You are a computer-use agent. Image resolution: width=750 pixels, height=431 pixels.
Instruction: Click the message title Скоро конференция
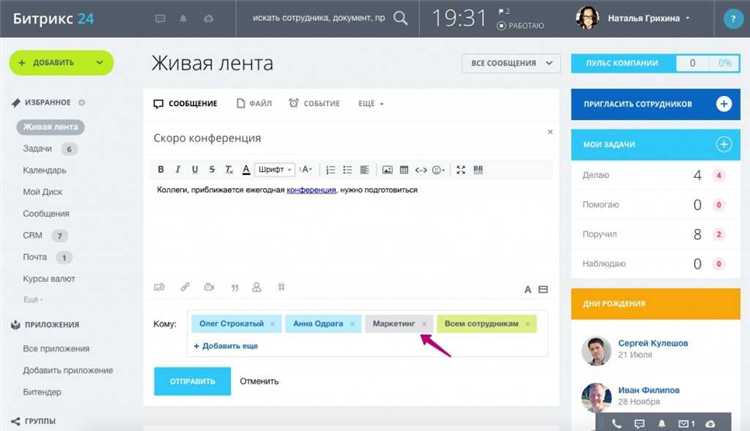(x=207, y=138)
